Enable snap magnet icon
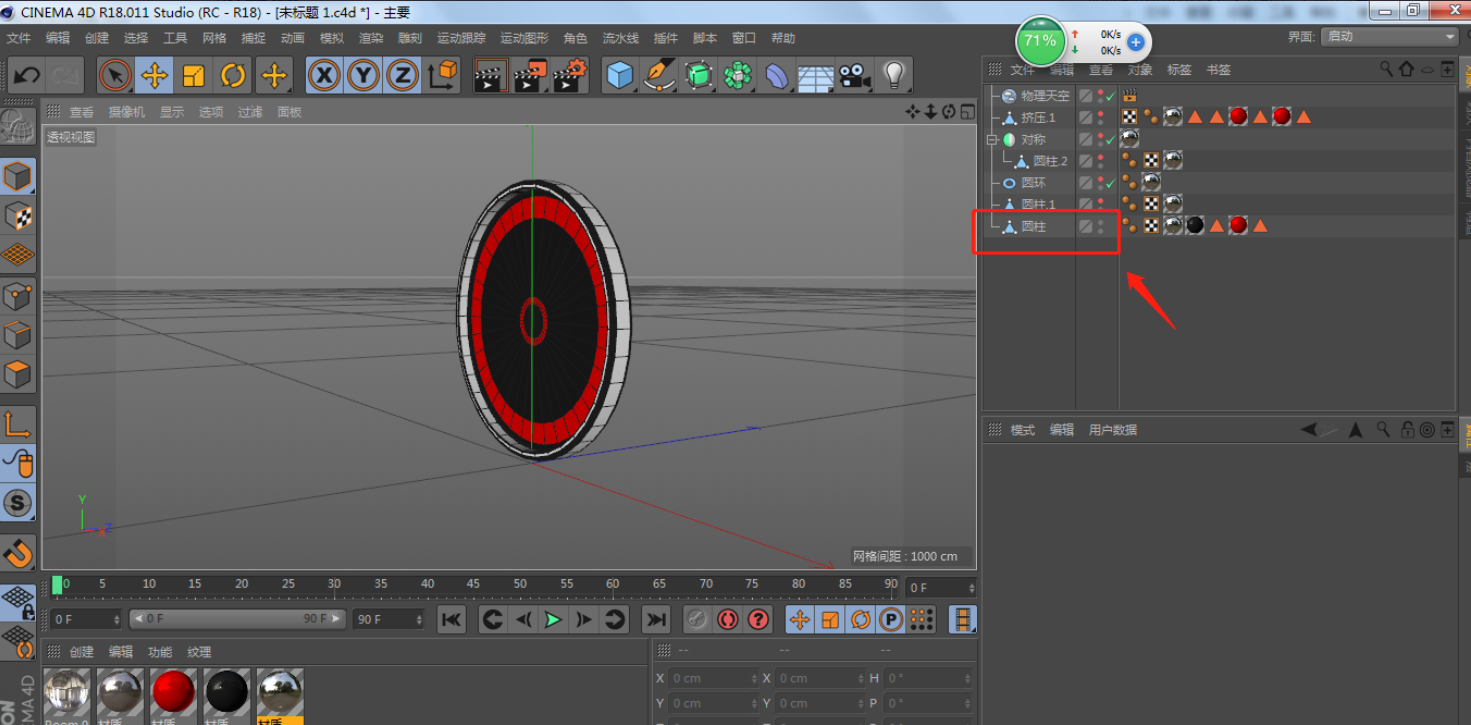The width and height of the screenshot is (1471, 725). (18, 552)
